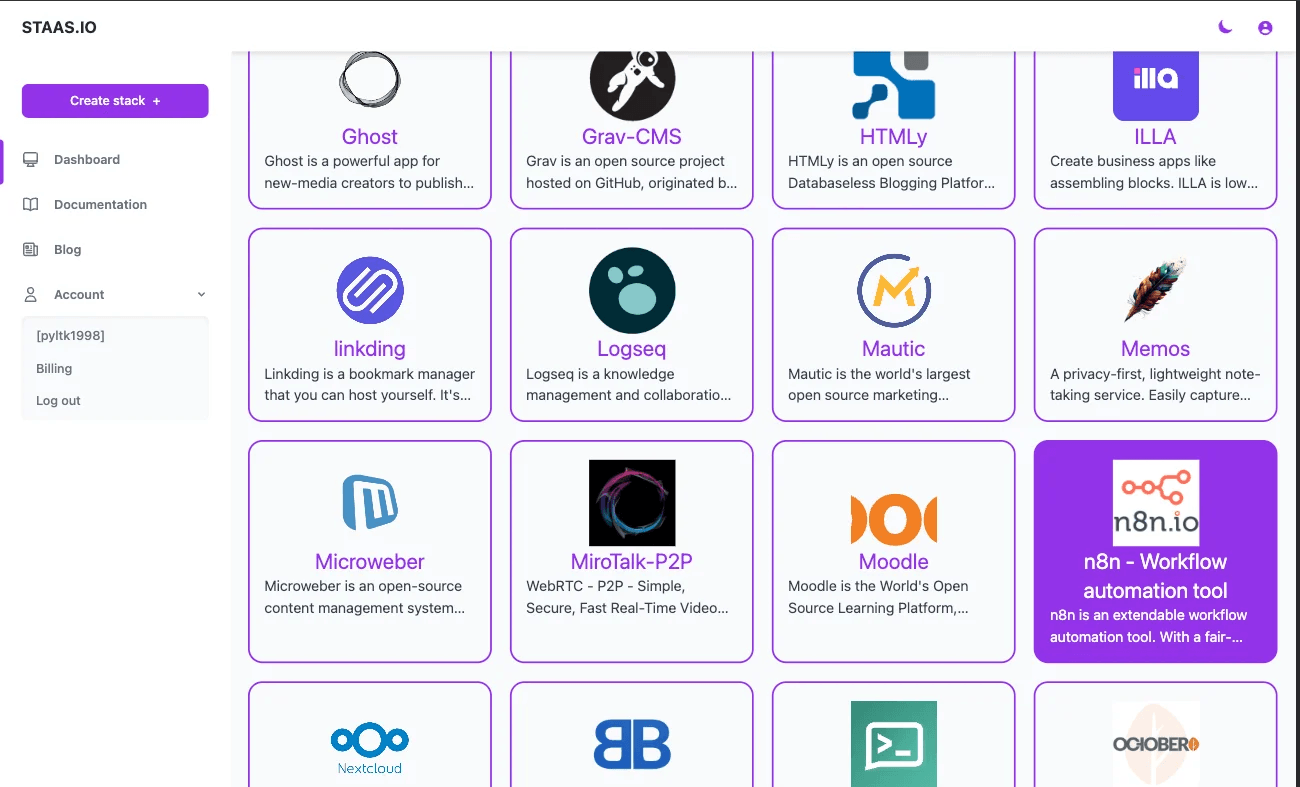The image size is (1300, 787).
Task: Click the Mautic M logo
Action: [894, 291]
